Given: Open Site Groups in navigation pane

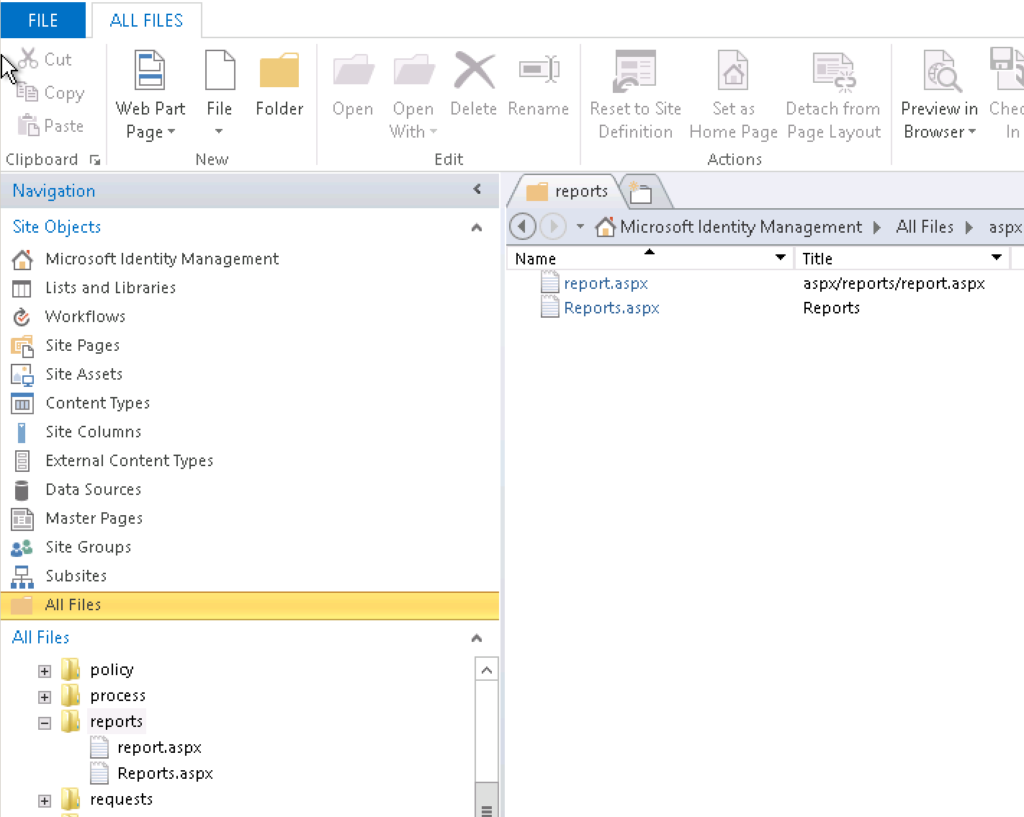Looking at the screenshot, I should point(88,547).
